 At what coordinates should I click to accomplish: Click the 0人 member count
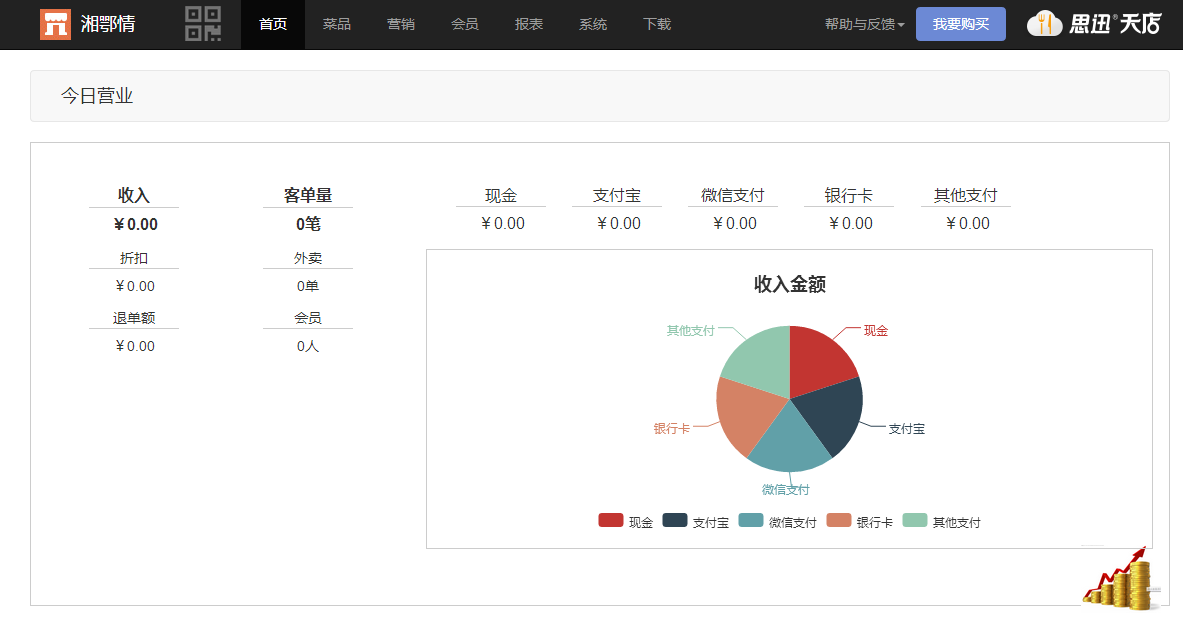tap(308, 346)
